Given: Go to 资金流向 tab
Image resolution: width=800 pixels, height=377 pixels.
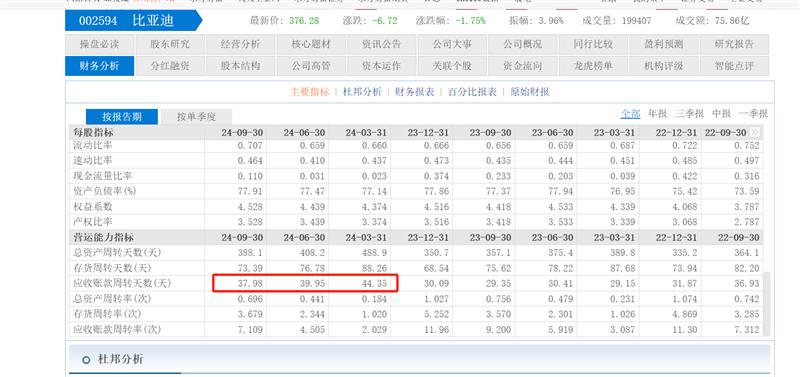Looking at the screenshot, I should pos(522,66).
